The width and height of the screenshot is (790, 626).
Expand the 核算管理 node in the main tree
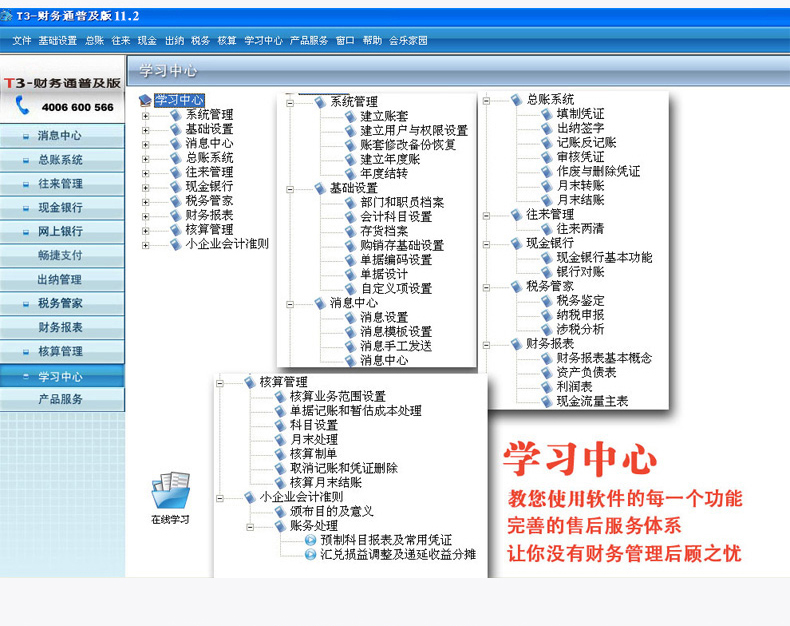tap(146, 231)
